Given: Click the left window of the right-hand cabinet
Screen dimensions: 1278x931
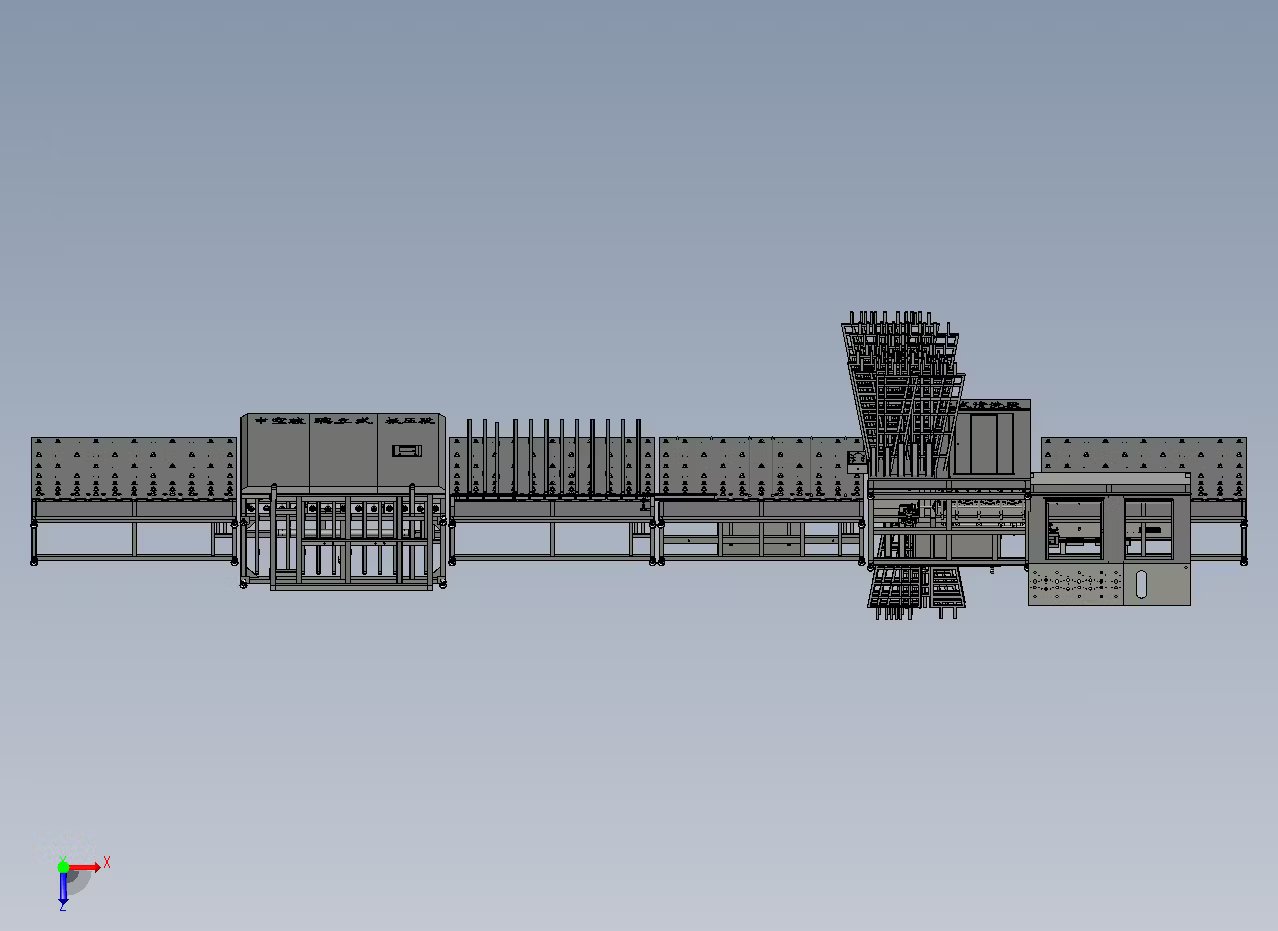Looking at the screenshot, I should 1074,528.
